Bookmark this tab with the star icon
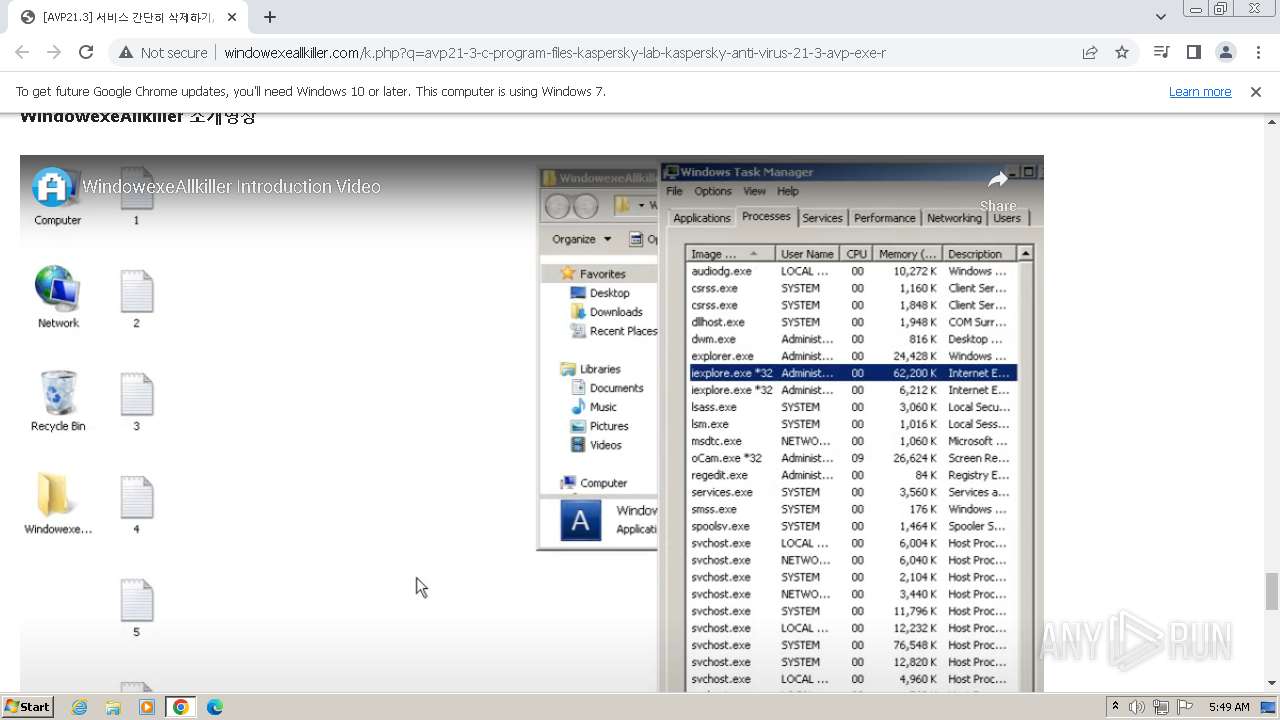This screenshot has width=1280, height=720. pos(1122,53)
